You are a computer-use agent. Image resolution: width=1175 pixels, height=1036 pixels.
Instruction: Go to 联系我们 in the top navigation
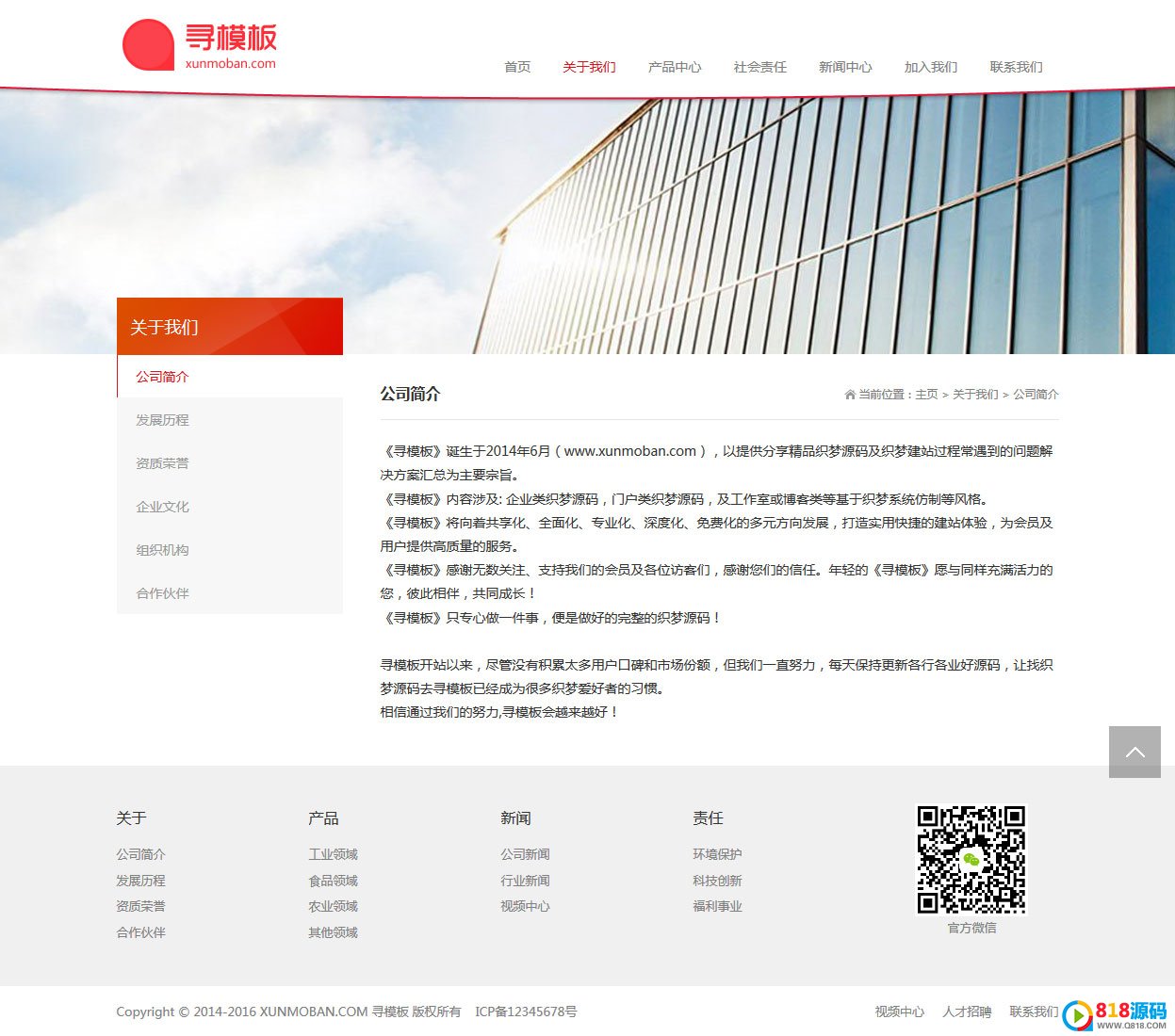click(1016, 67)
